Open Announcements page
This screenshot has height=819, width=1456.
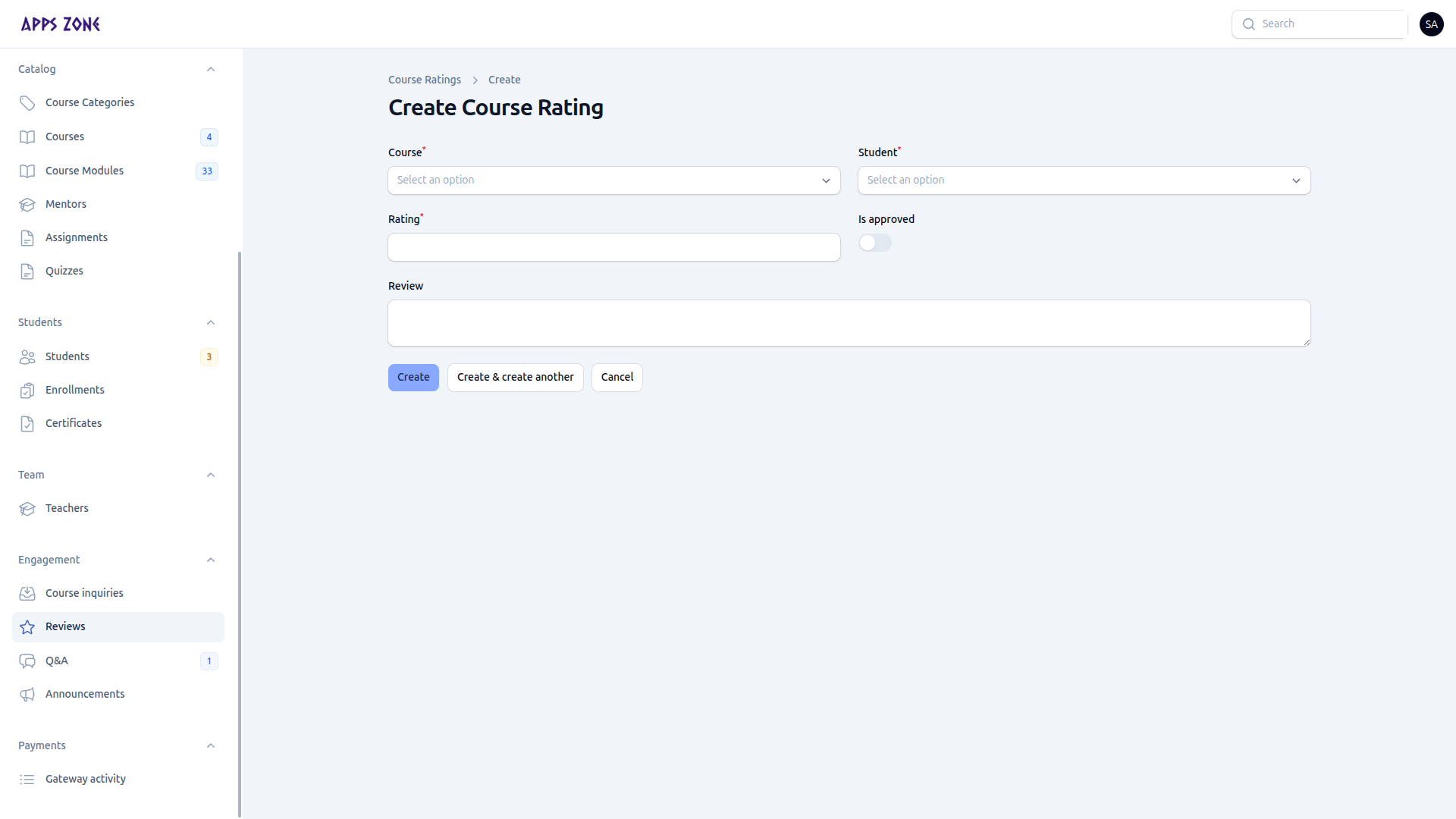click(118, 694)
